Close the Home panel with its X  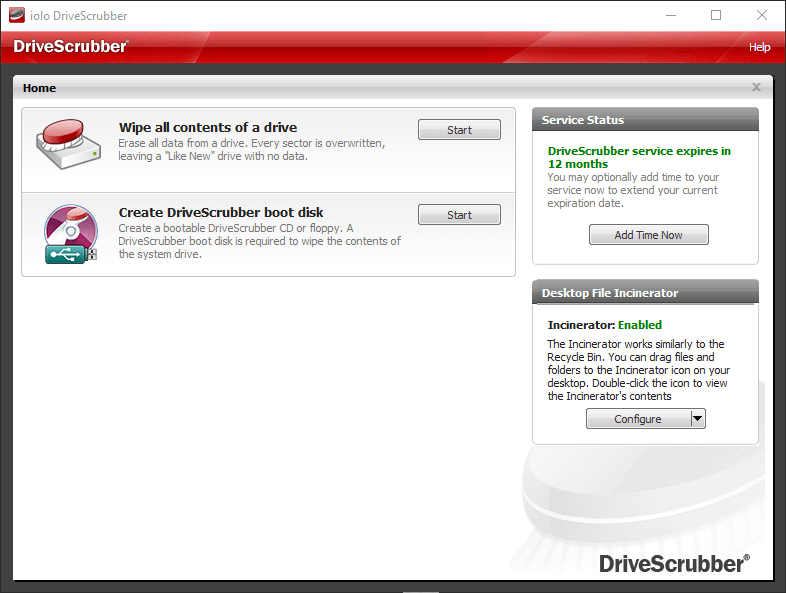coord(756,87)
